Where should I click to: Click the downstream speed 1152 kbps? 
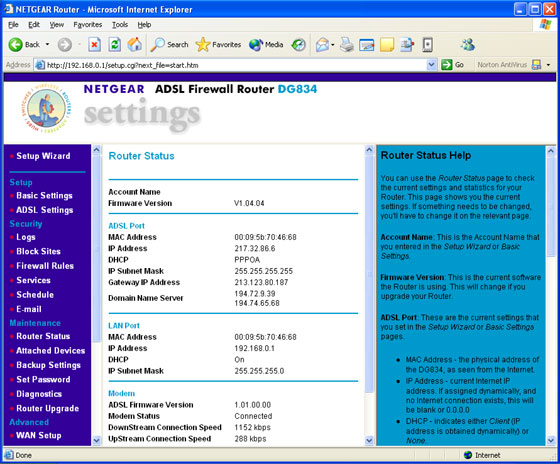tap(252, 427)
